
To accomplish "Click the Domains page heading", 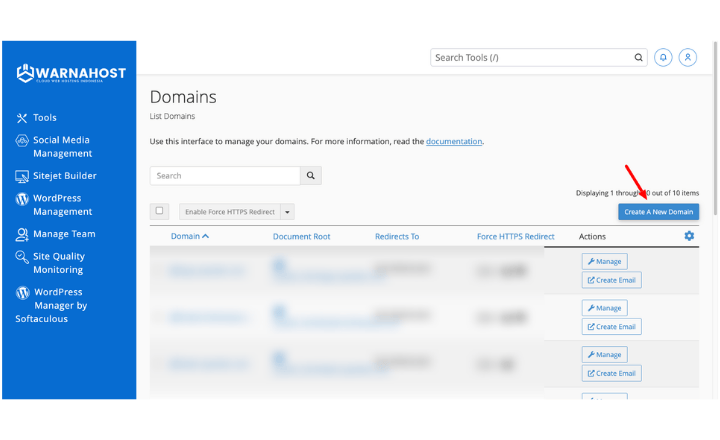I will tap(183, 97).
